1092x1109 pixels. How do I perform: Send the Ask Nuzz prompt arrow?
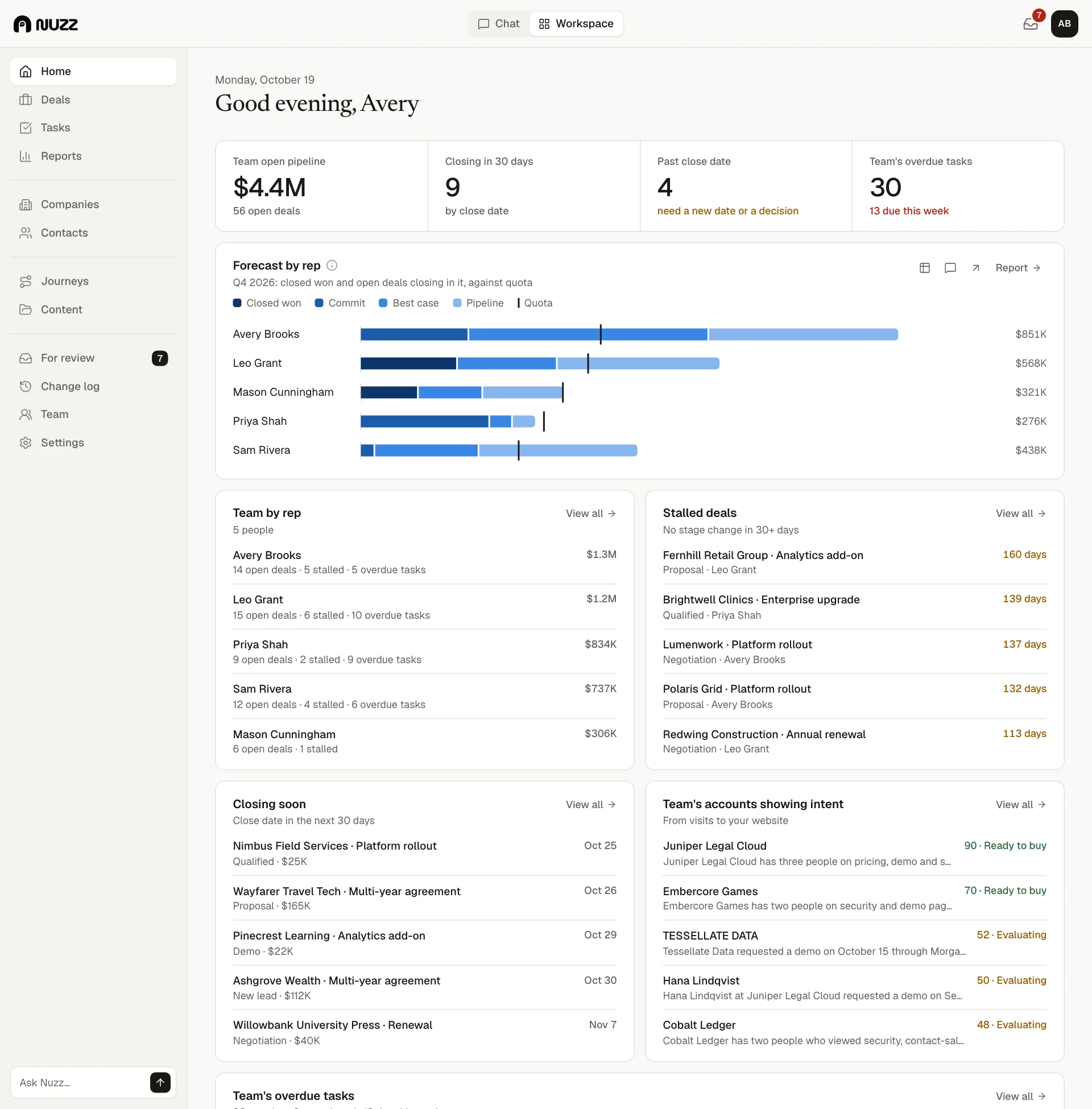(x=160, y=1082)
